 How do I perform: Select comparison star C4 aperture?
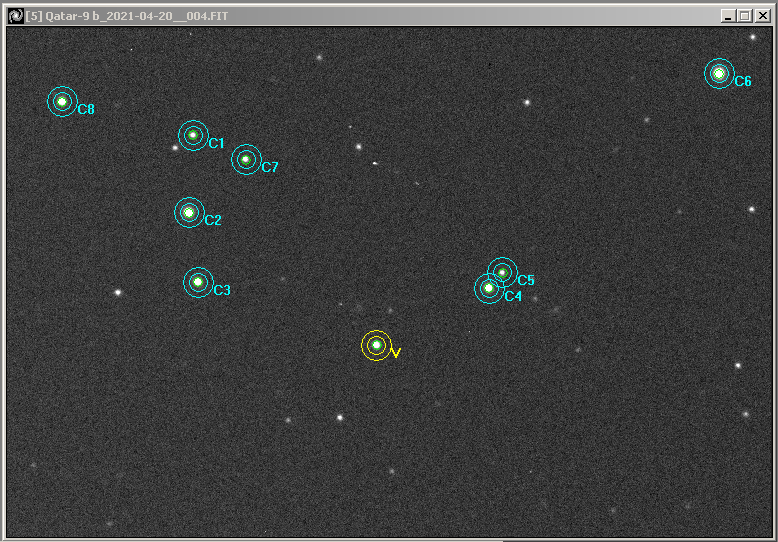point(488,288)
